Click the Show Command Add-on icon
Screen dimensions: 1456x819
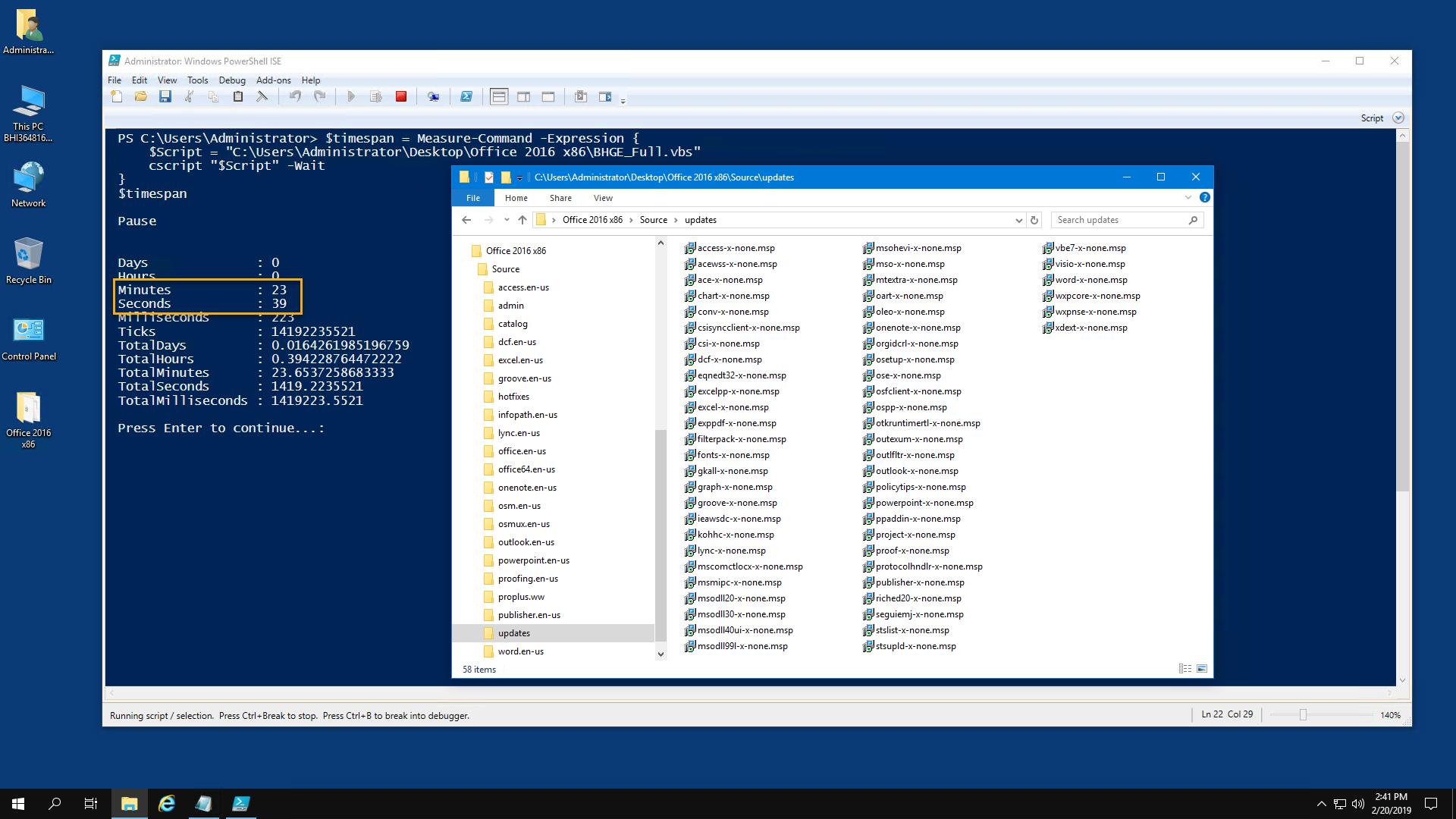pyautogui.click(x=605, y=96)
